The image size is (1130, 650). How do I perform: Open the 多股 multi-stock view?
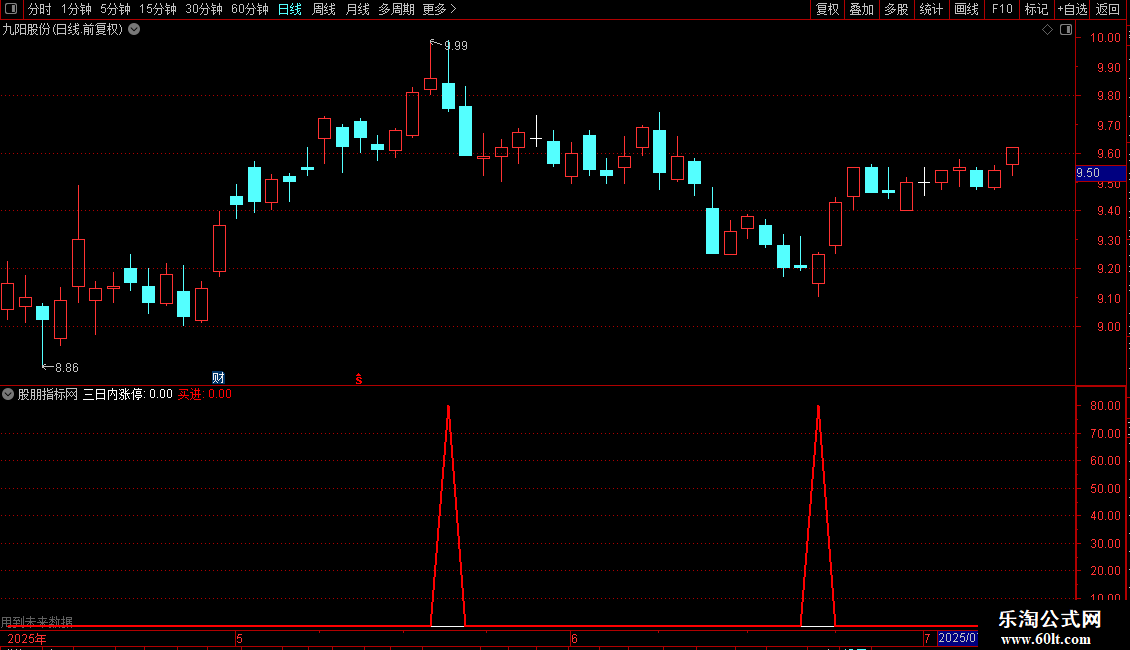(x=896, y=9)
